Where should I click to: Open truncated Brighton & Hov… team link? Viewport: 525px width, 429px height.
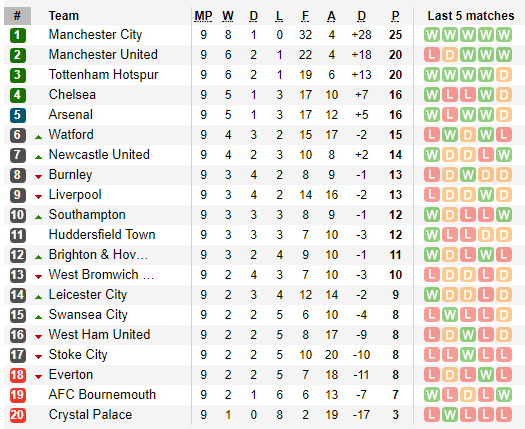pyautogui.click(x=98, y=255)
